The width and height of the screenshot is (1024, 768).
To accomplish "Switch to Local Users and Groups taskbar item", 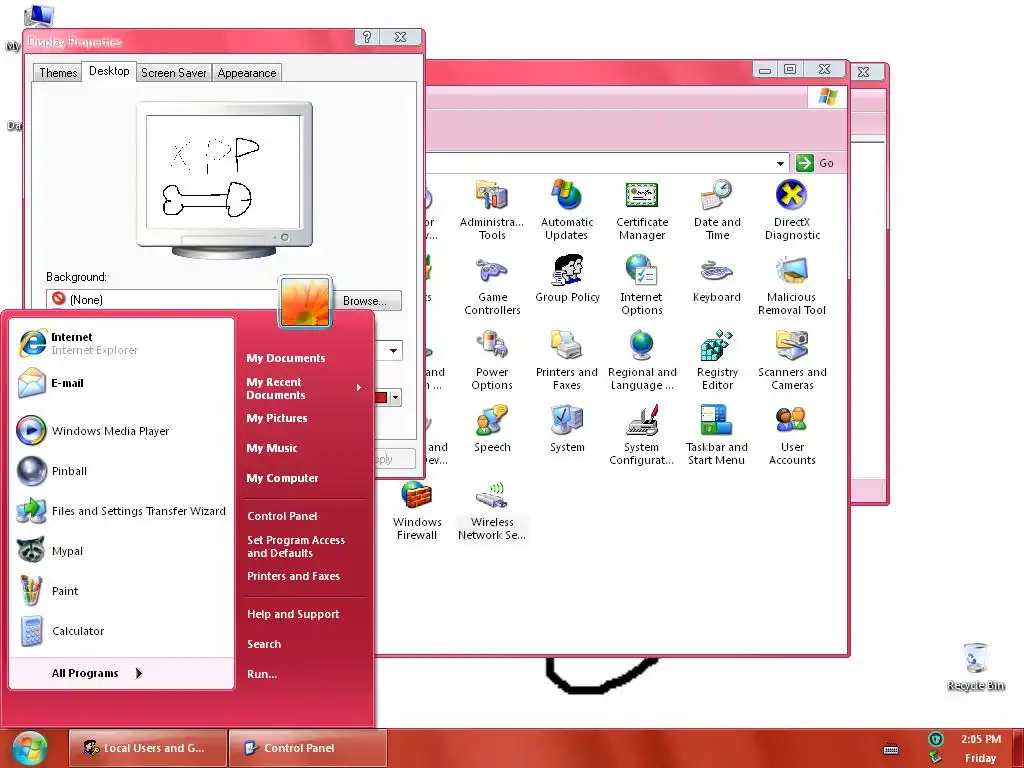I will 148,748.
